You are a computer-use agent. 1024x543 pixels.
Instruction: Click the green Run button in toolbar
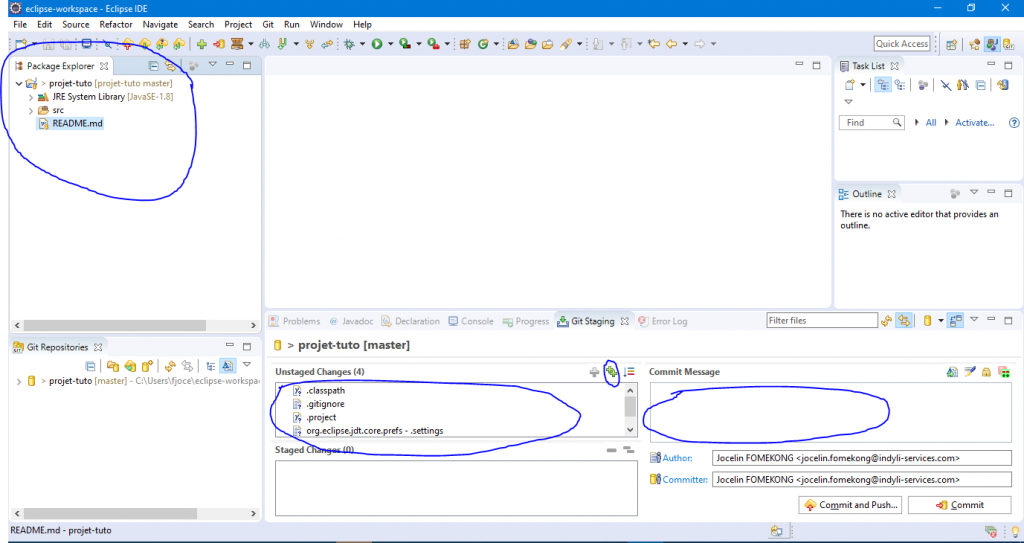point(377,44)
